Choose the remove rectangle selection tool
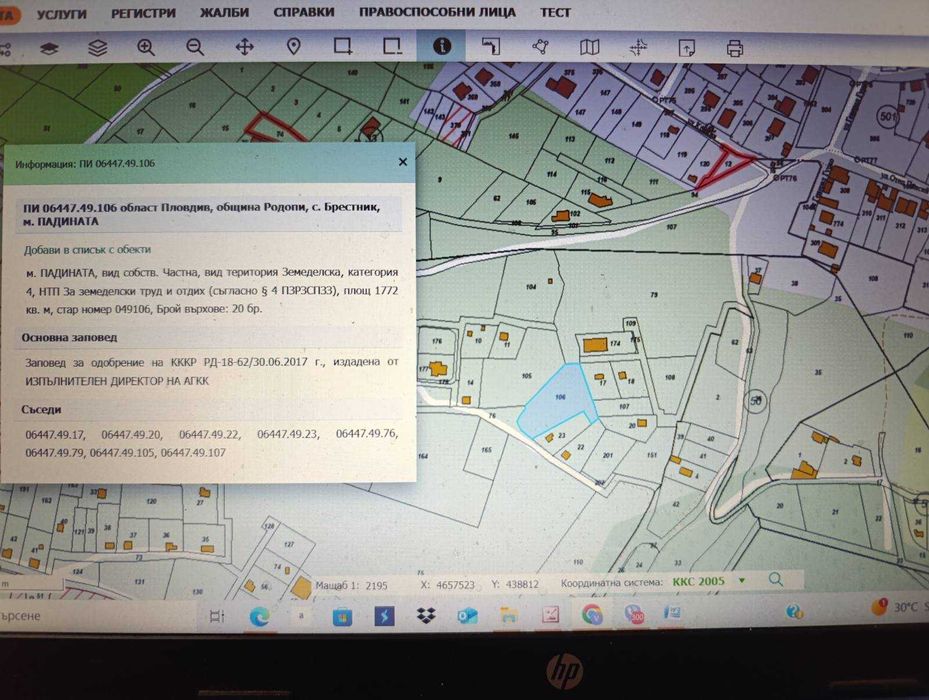929x700 pixels. [392, 46]
